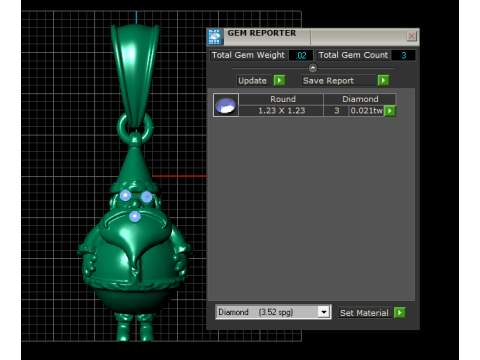480x360 pixels.
Task: Click the Total Gem Weight value .02
Action: click(x=301, y=55)
